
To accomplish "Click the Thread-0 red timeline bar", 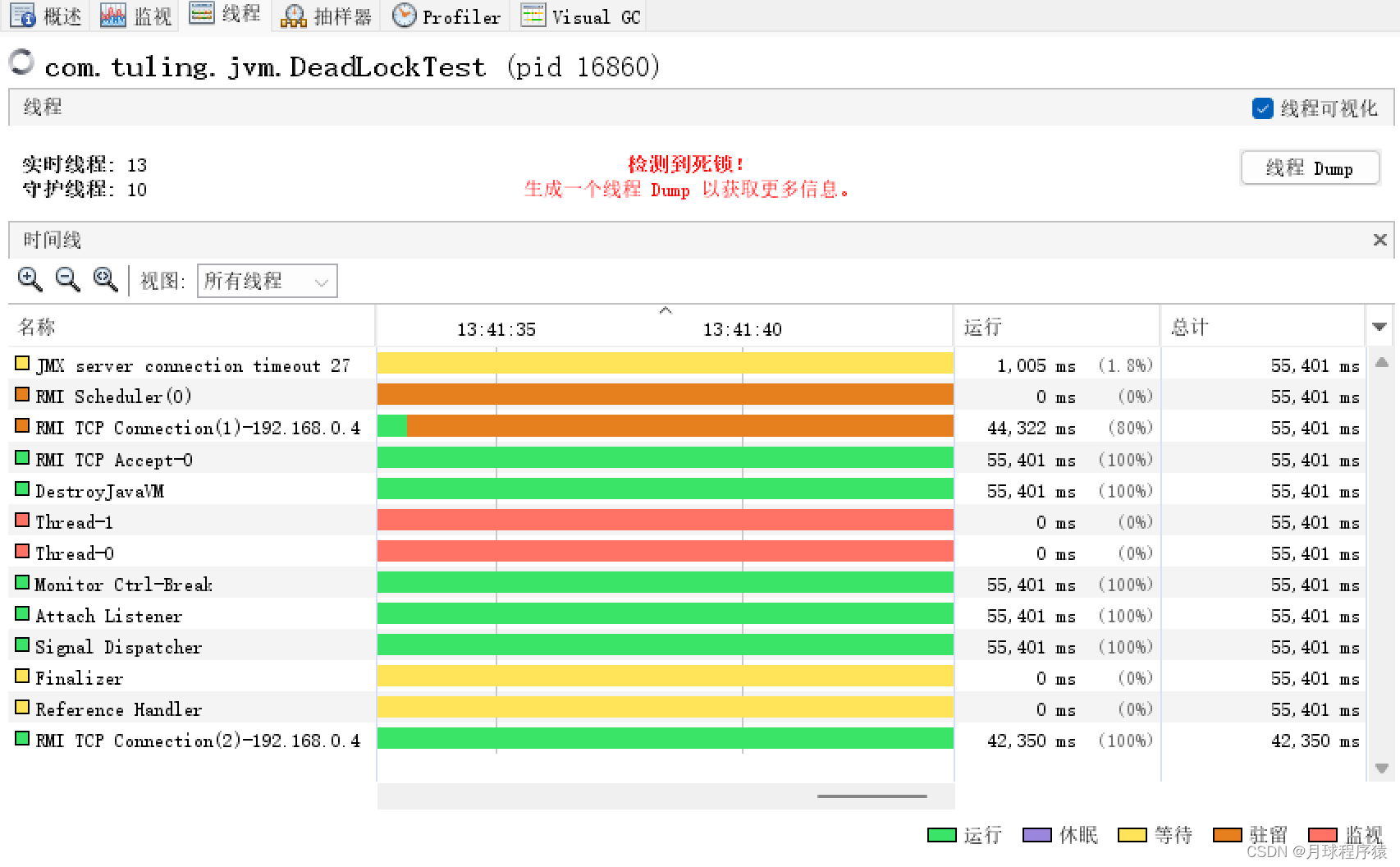I will pyautogui.click(x=666, y=551).
